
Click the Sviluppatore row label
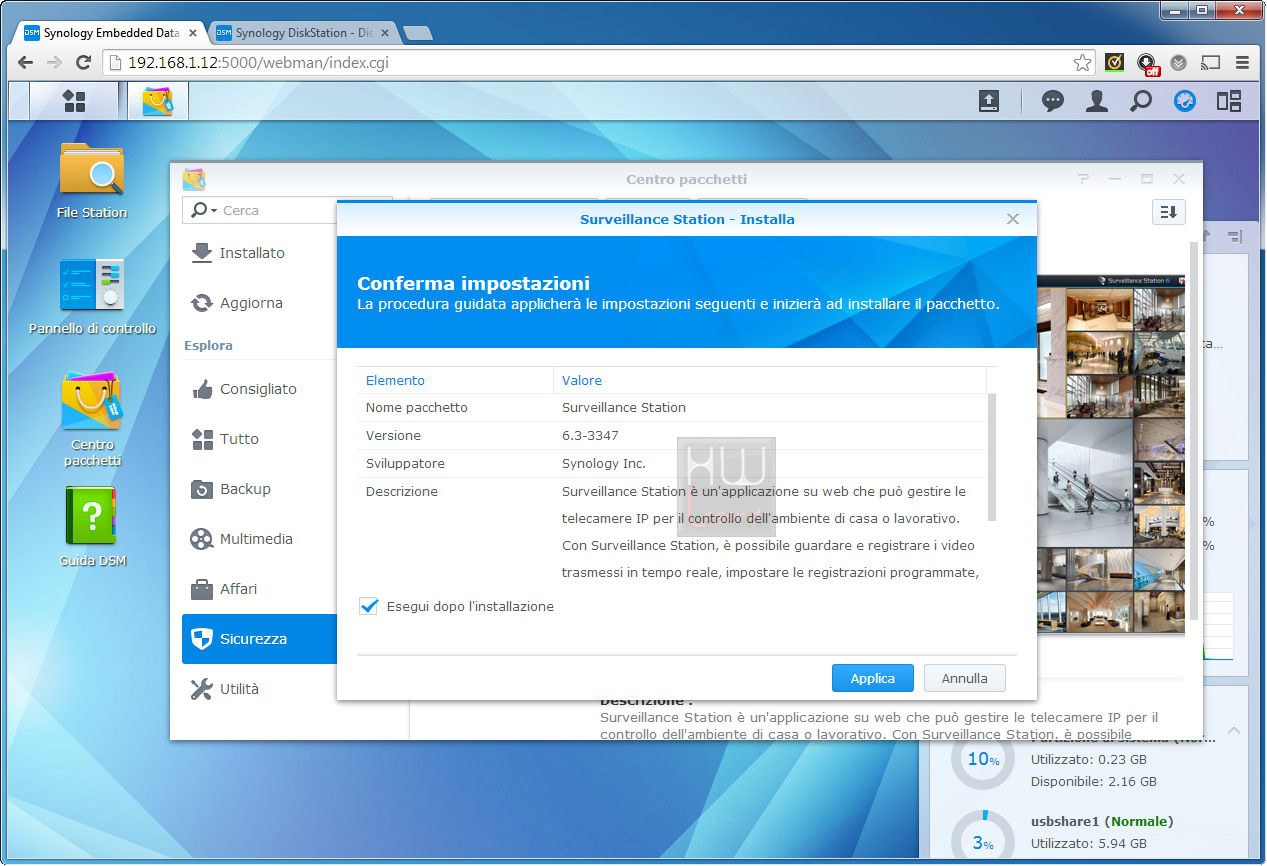(x=405, y=463)
